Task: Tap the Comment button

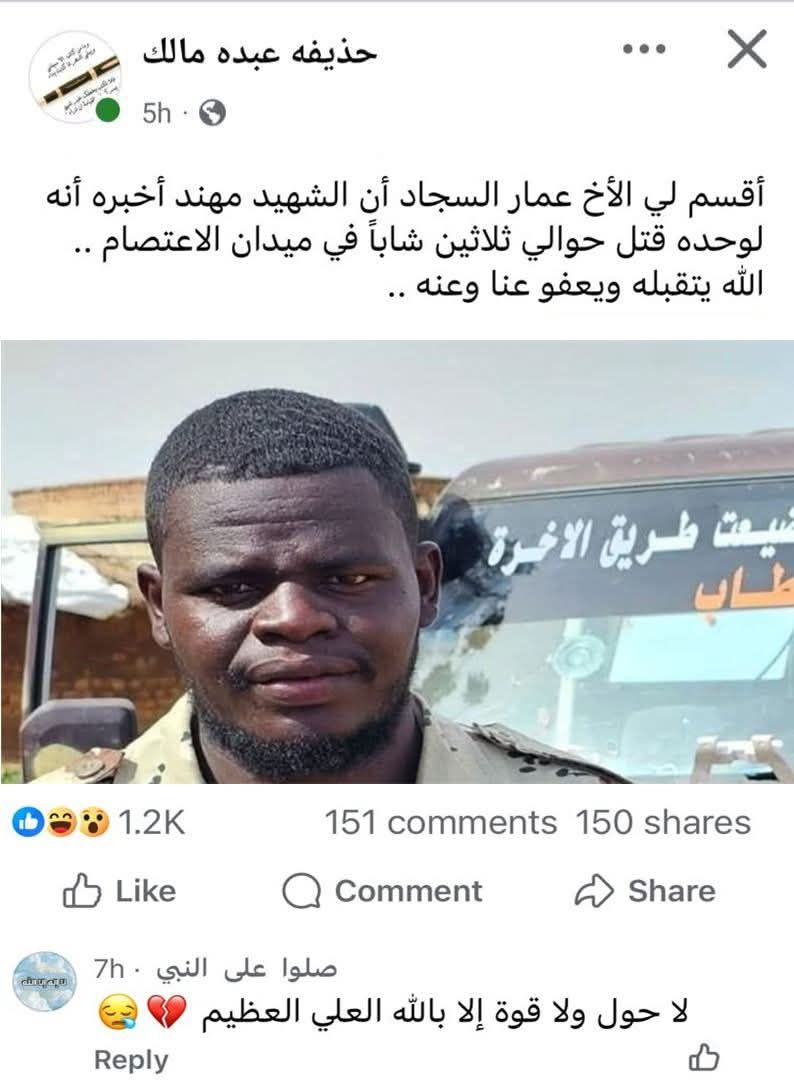Action: [x=382, y=891]
